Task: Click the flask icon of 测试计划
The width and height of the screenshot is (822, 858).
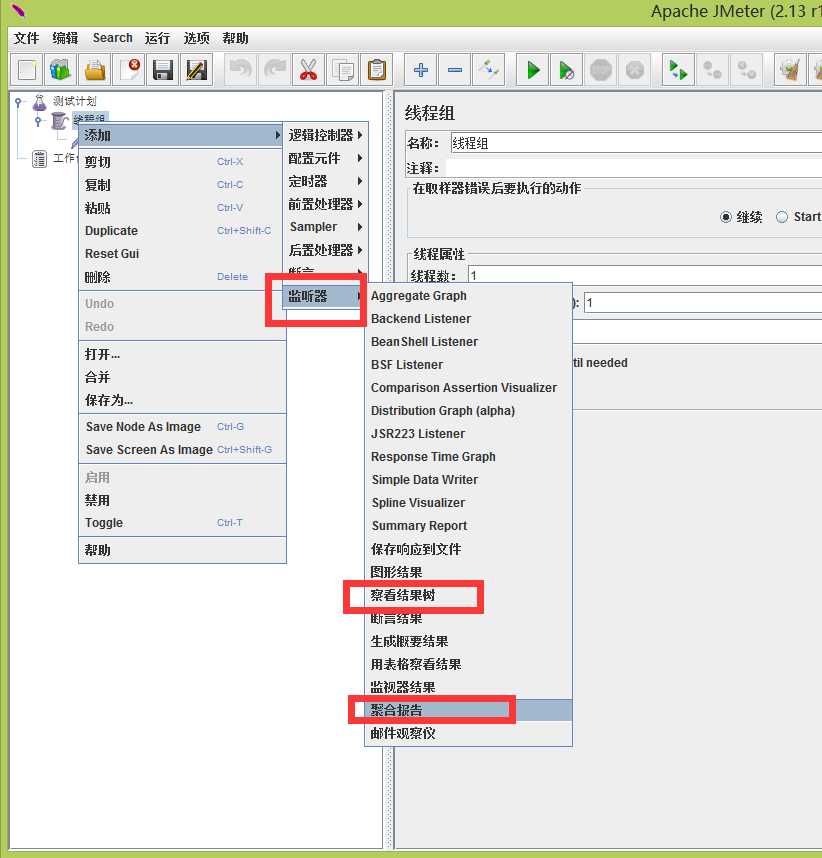Action: point(39,102)
